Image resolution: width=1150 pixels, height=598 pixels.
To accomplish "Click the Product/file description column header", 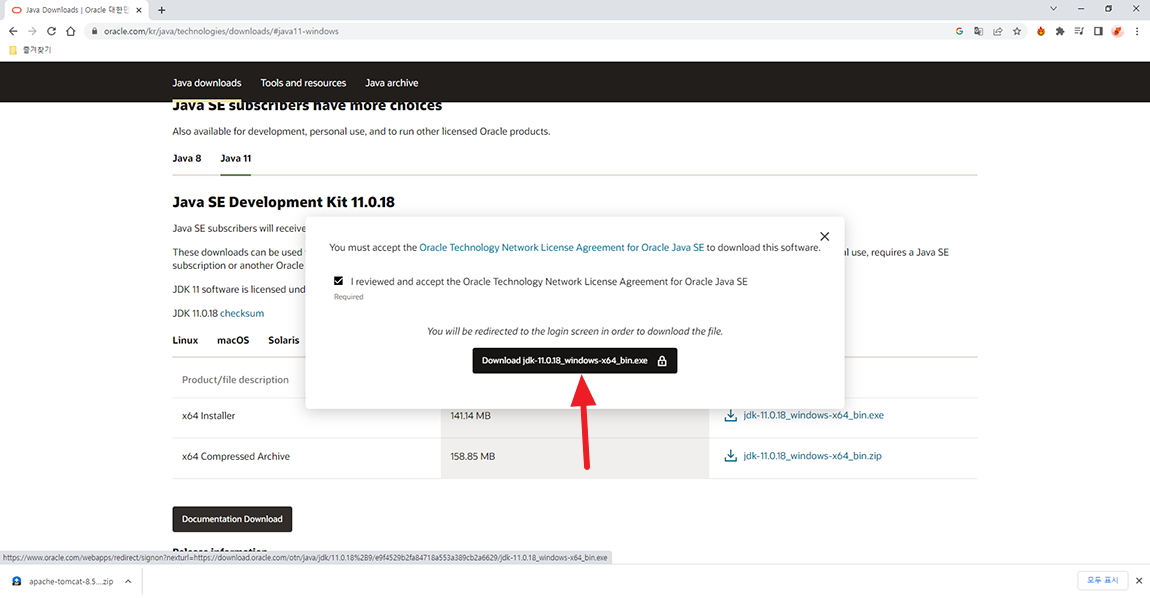I will pos(235,380).
